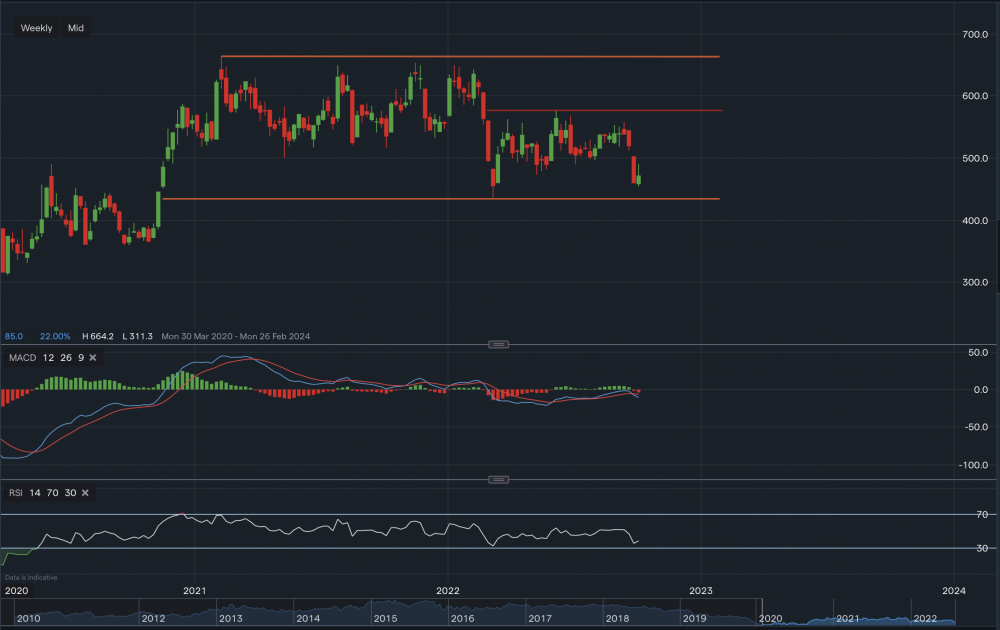Click 2010 at the navigator's left edge
Screen dimensions: 1000x630
pyautogui.click(x=28, y=619)
